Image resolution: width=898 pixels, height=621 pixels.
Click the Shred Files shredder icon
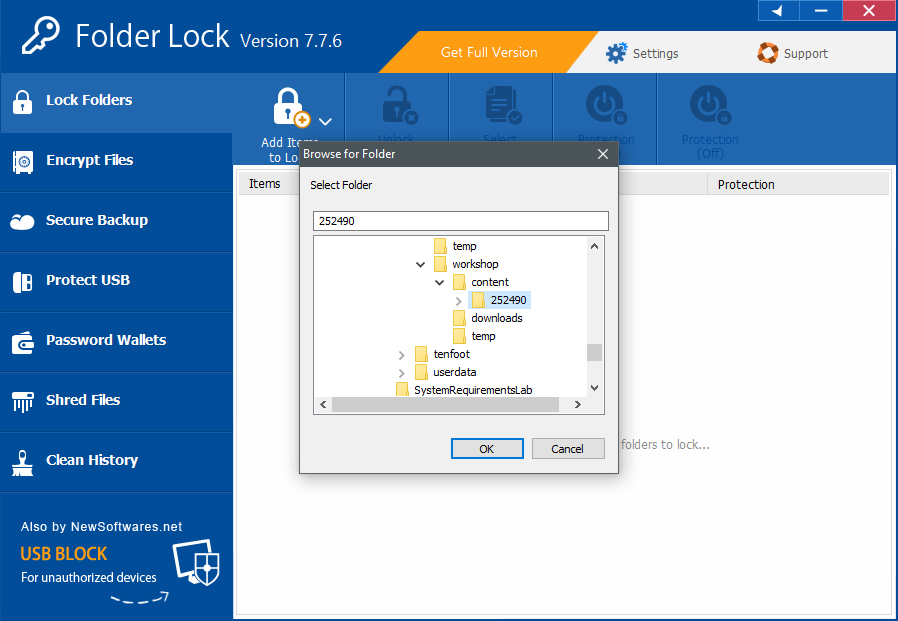click(23, 402)
